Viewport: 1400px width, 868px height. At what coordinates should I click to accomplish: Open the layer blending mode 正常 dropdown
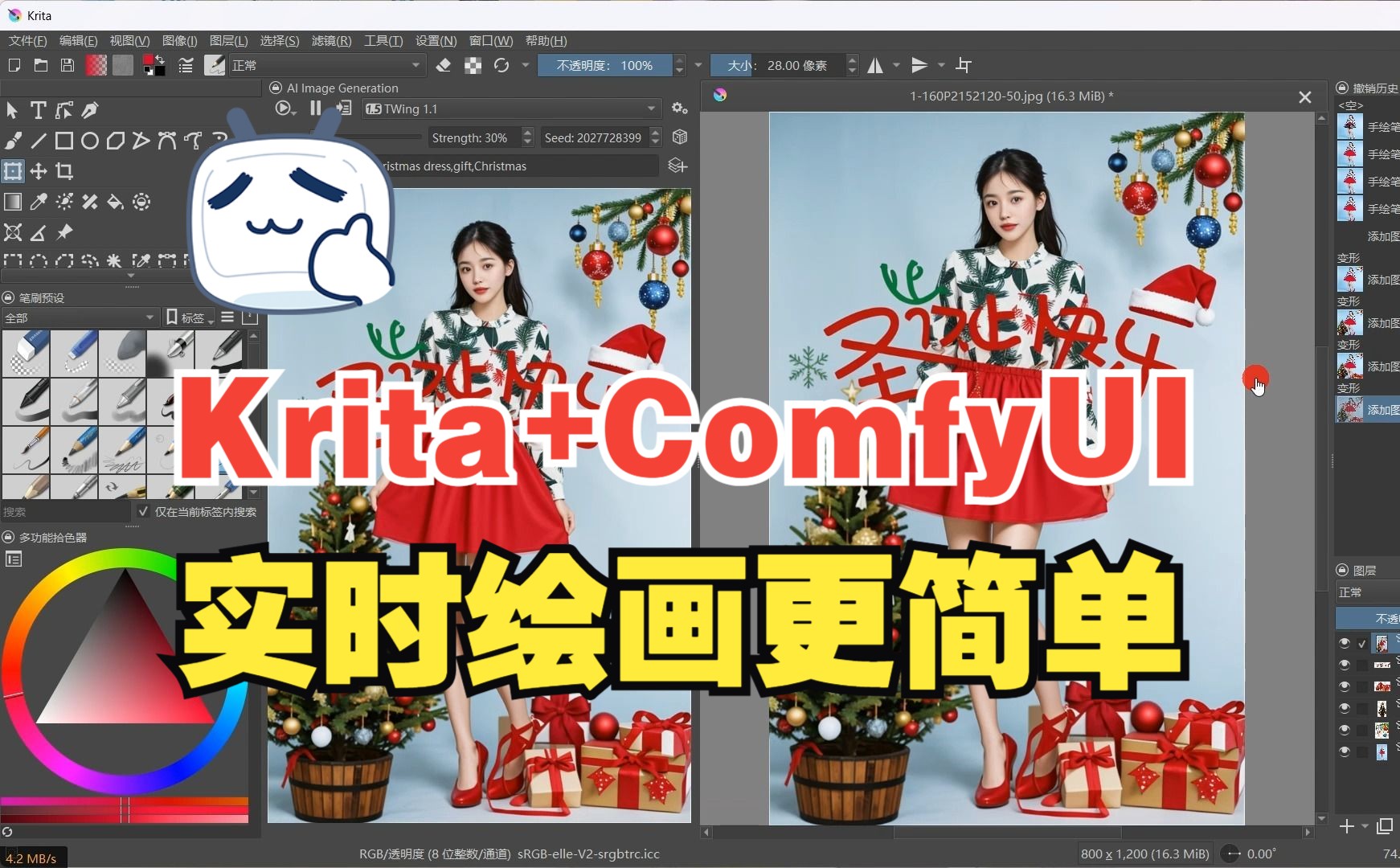(x=1367, y=592)
